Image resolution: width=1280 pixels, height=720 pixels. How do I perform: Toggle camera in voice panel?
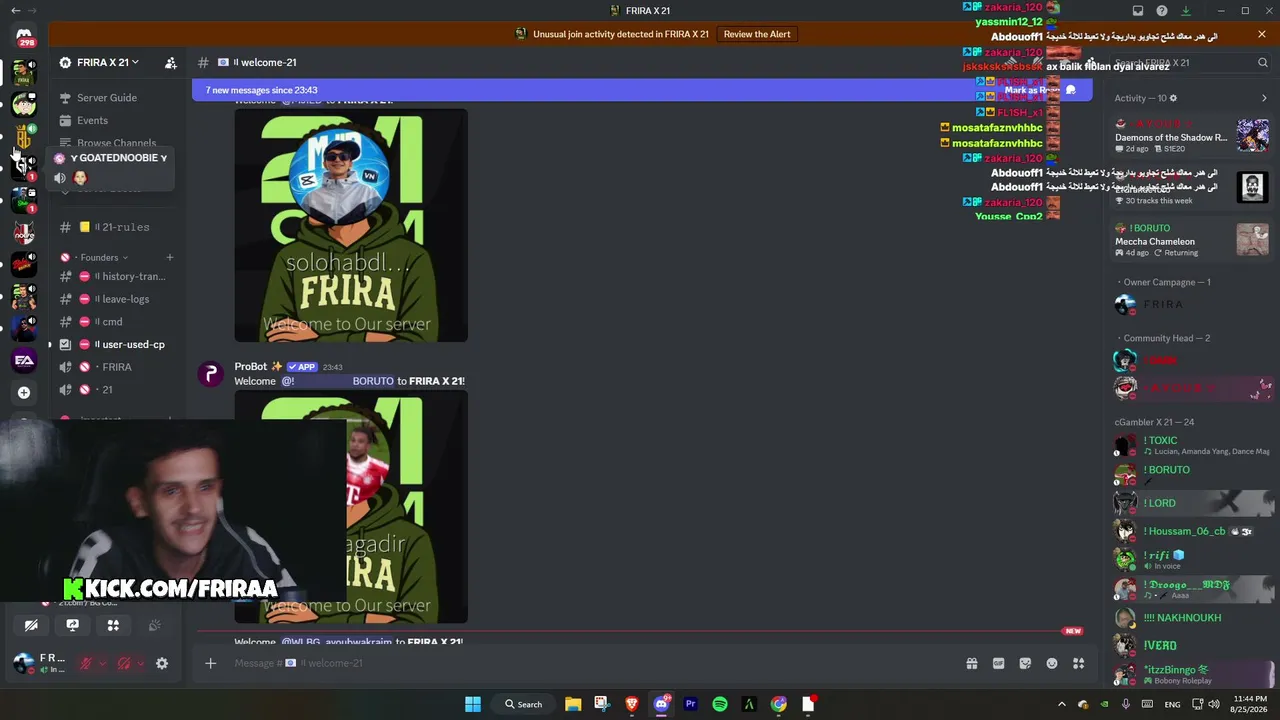31,625
